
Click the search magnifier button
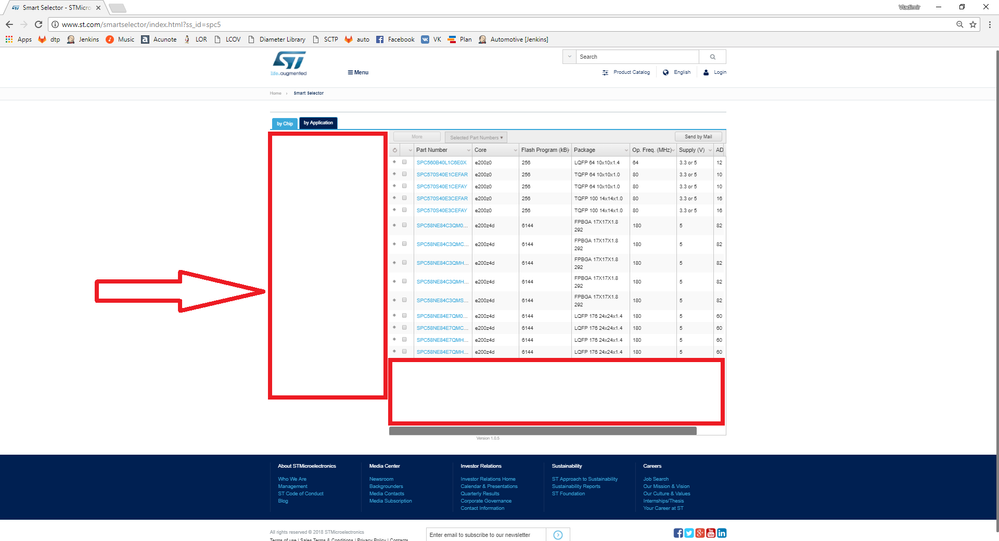pyautogui.click(x=712, y=57)
